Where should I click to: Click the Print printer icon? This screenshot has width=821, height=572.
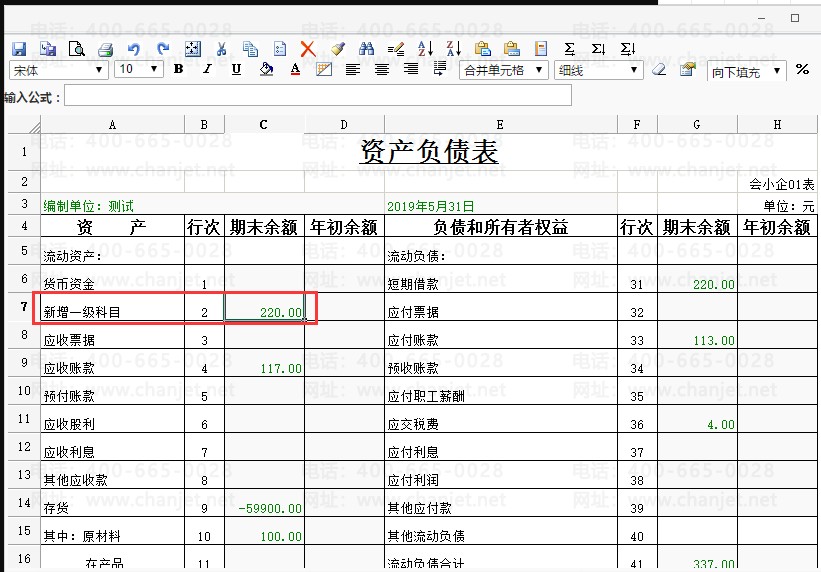point(106,49)
